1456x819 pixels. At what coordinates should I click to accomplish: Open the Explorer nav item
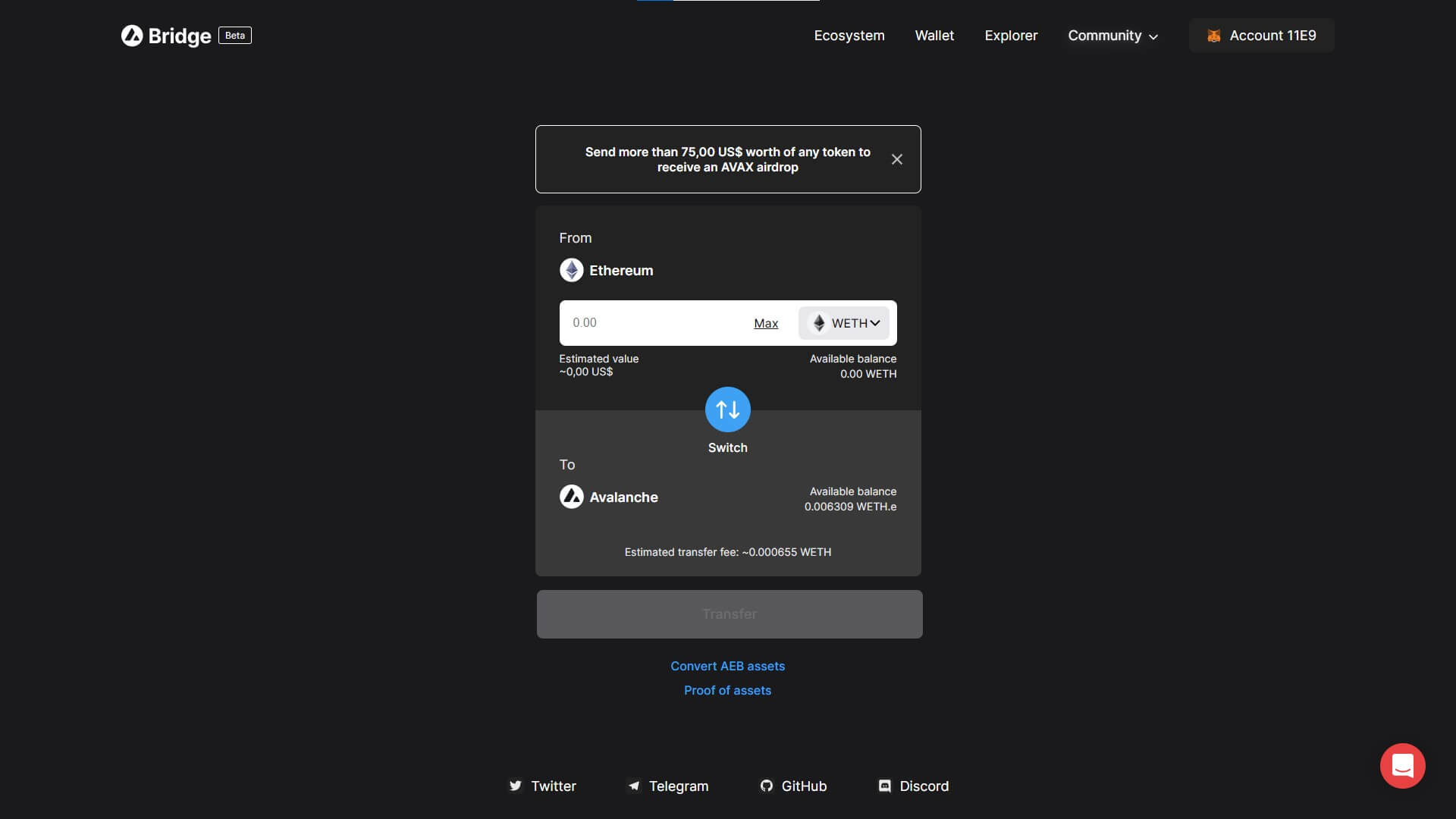point(1010,36)
